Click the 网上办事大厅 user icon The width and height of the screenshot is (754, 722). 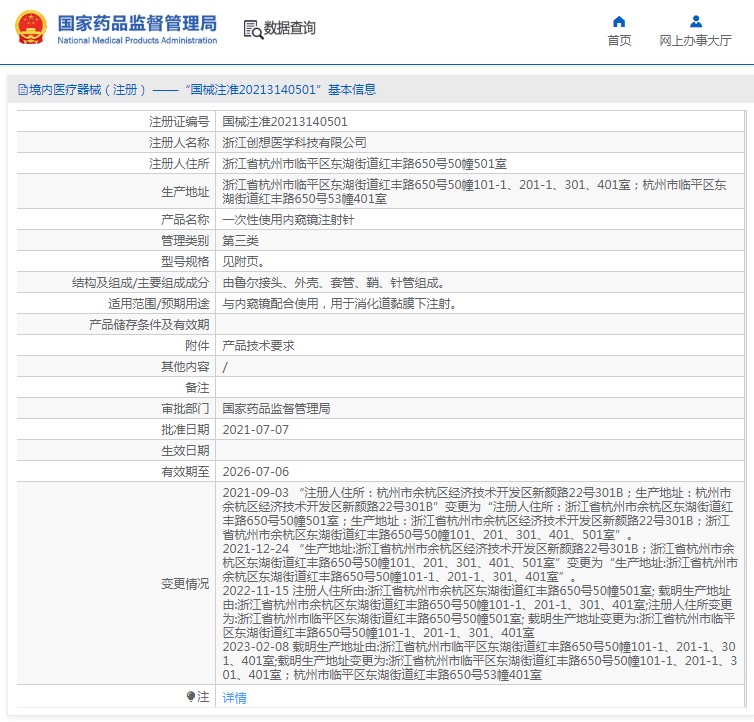tap(695, 22)
